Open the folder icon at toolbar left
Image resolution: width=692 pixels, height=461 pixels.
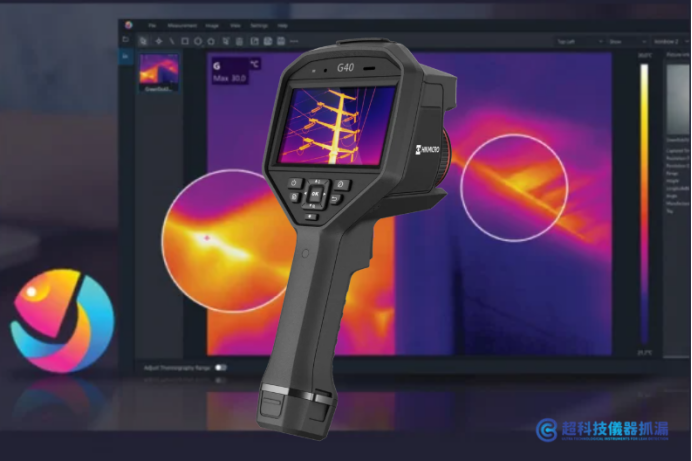point(126,40)
